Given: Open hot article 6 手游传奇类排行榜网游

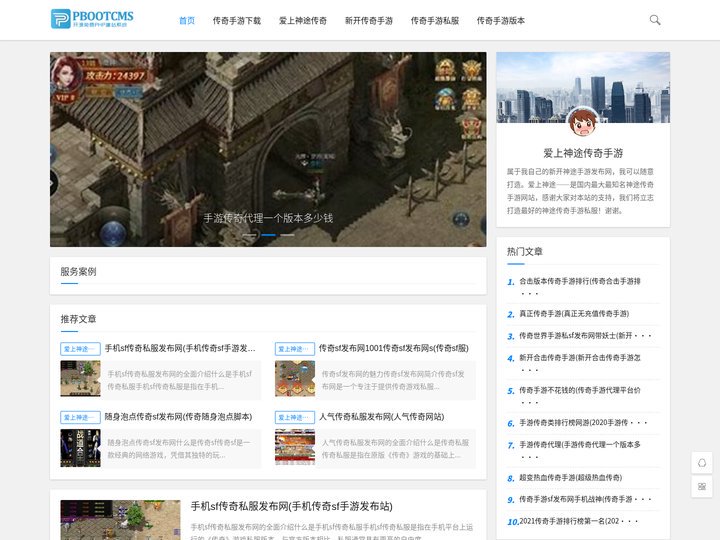Looking at the screenshot, I should pyautogui.click(x=583, y=423).
